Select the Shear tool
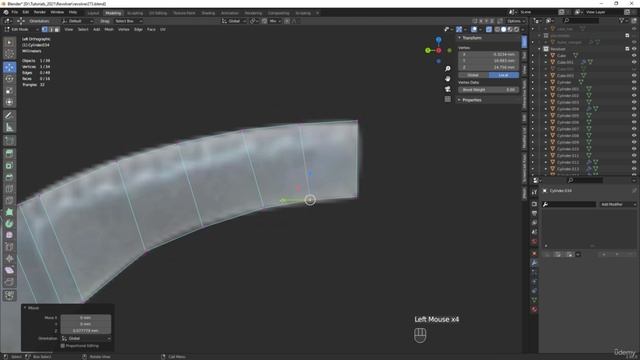Image resolution: width=640 pixels, height=360 pixels. [x=9, y=270]
